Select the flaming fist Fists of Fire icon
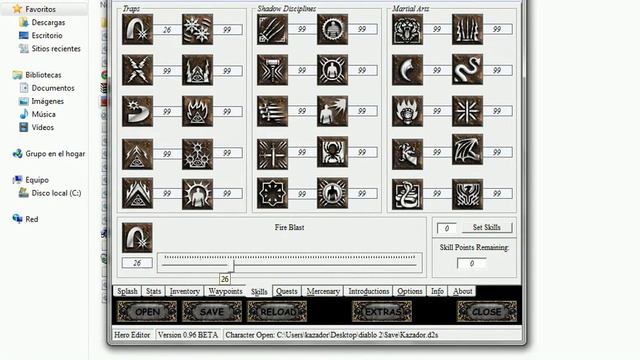The width and height of the screenshot is (640, 360). (x=407, y=111)
